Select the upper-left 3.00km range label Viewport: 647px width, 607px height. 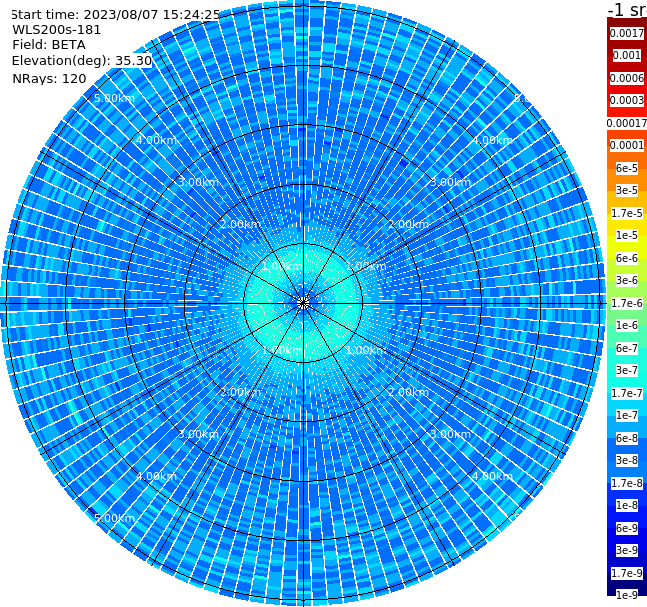(198, 182)
